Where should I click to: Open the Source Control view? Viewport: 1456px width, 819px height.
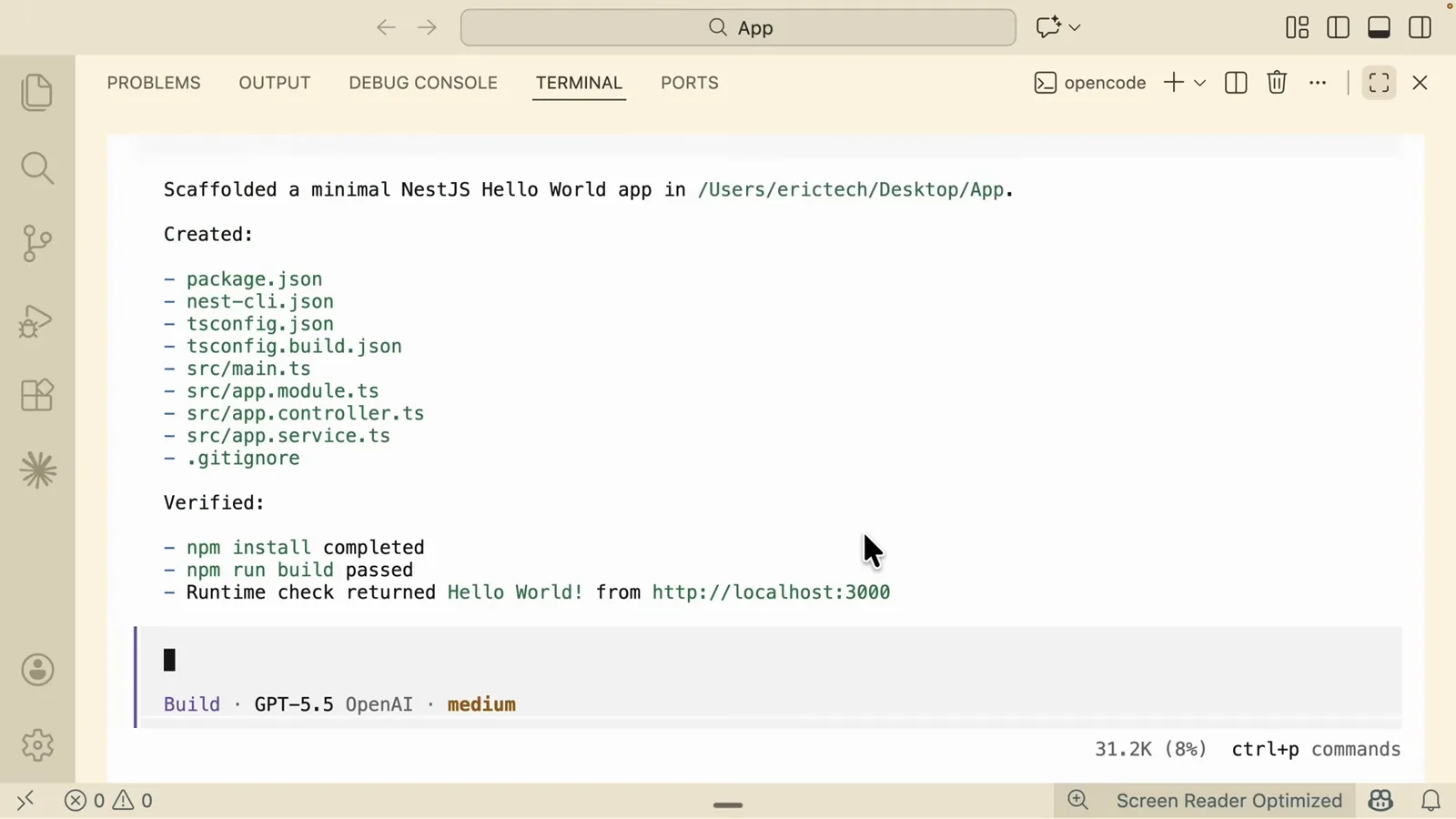(x=37, y=244)
